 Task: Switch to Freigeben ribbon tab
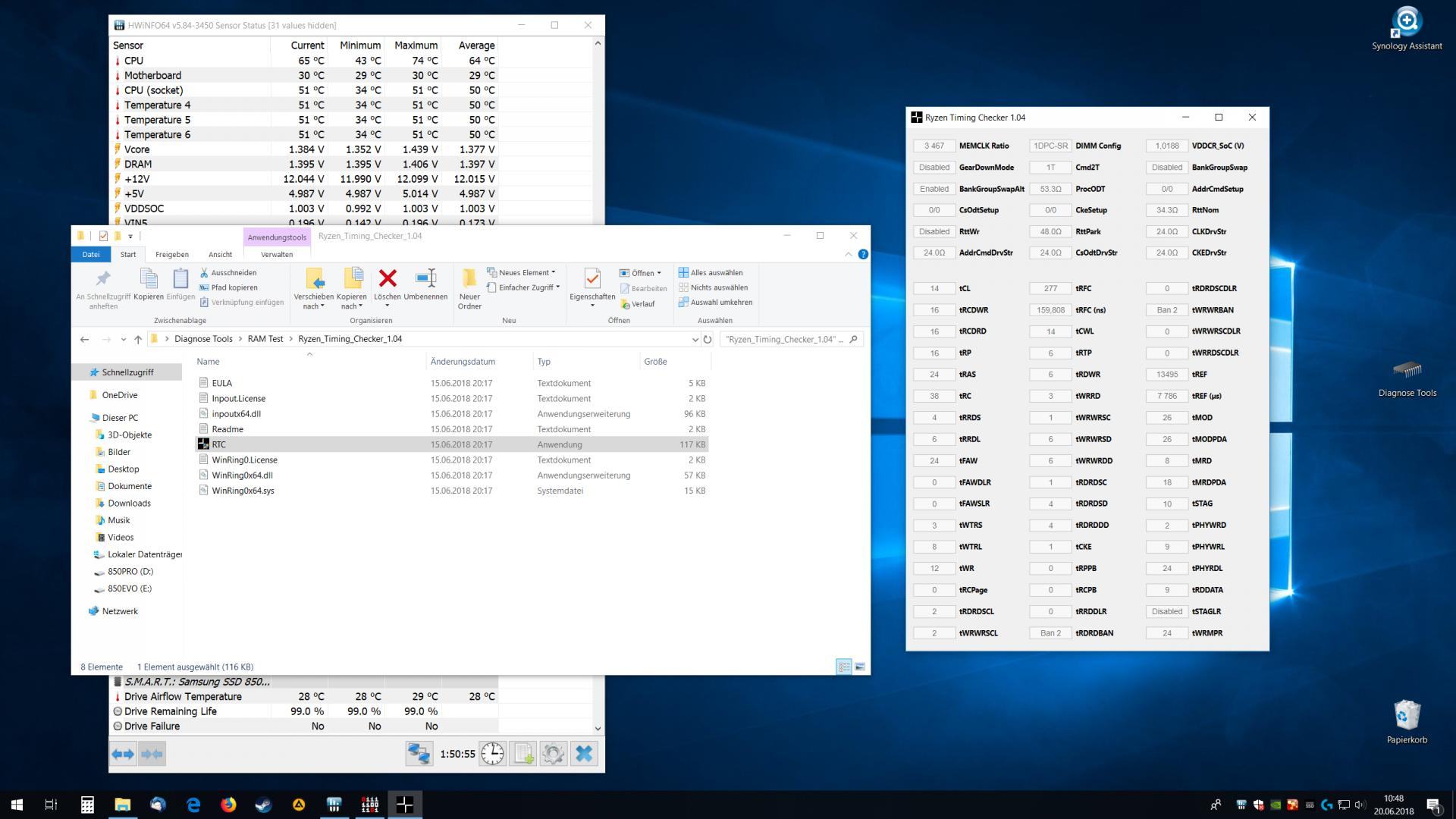point(172,255)
